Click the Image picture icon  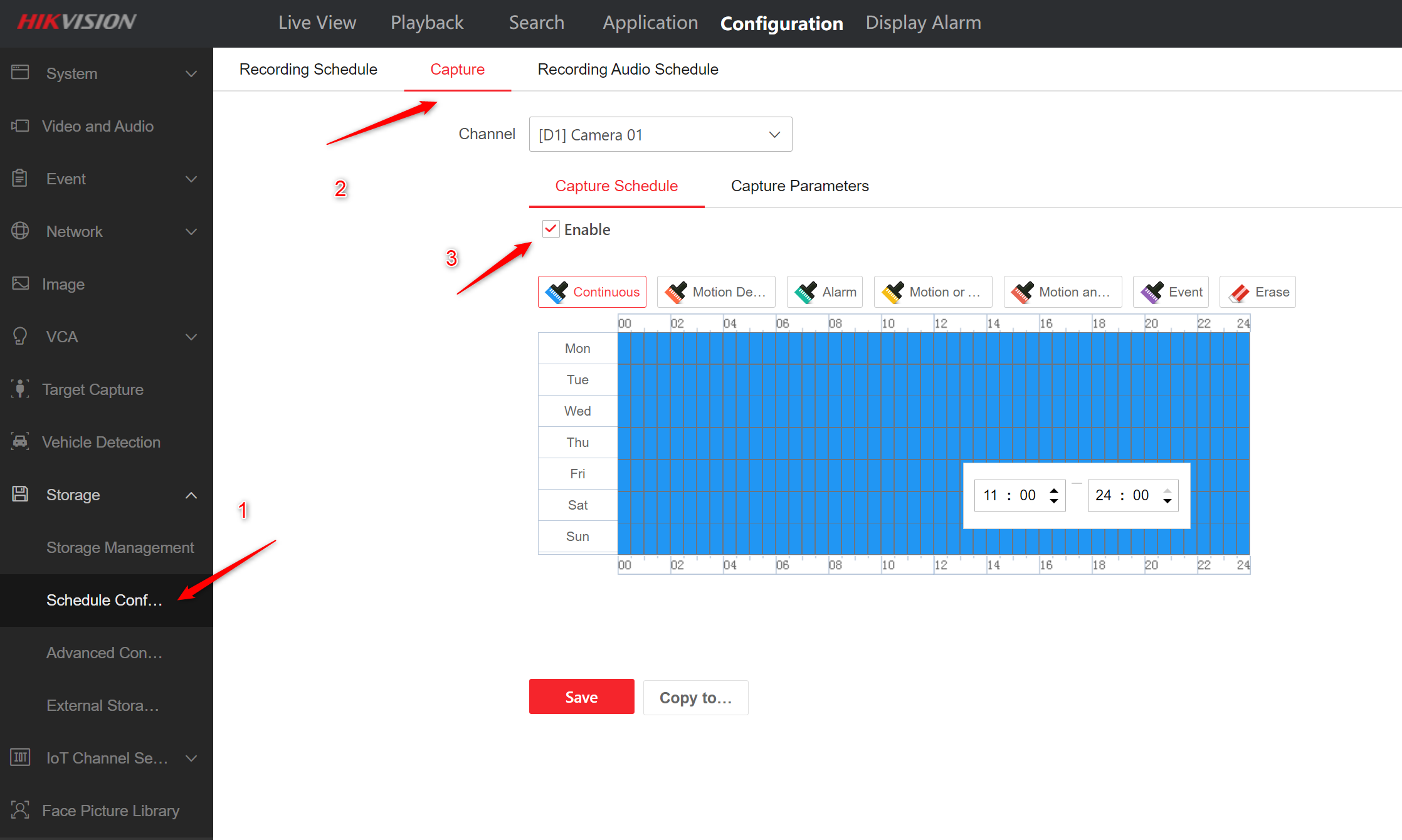coord(20,283)
